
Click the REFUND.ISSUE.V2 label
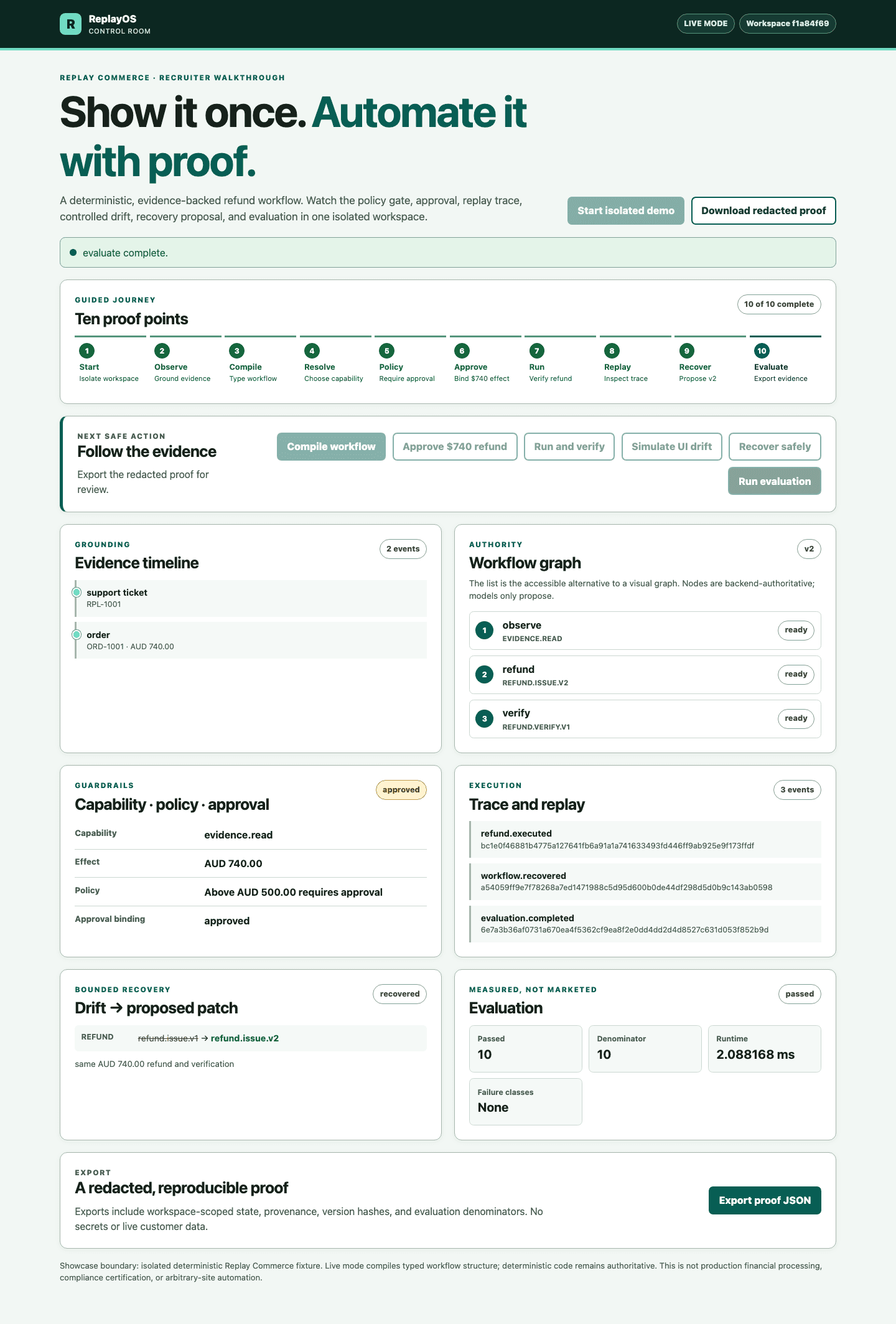[x=535, y=683]
